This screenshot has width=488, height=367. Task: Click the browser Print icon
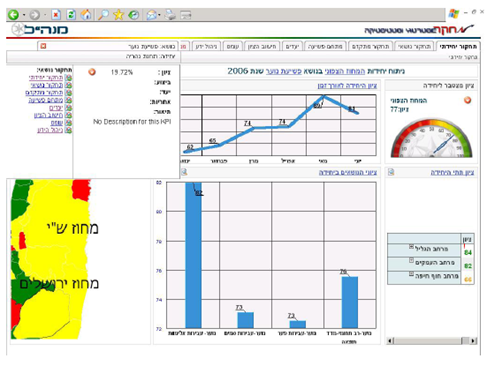(170, 15)
